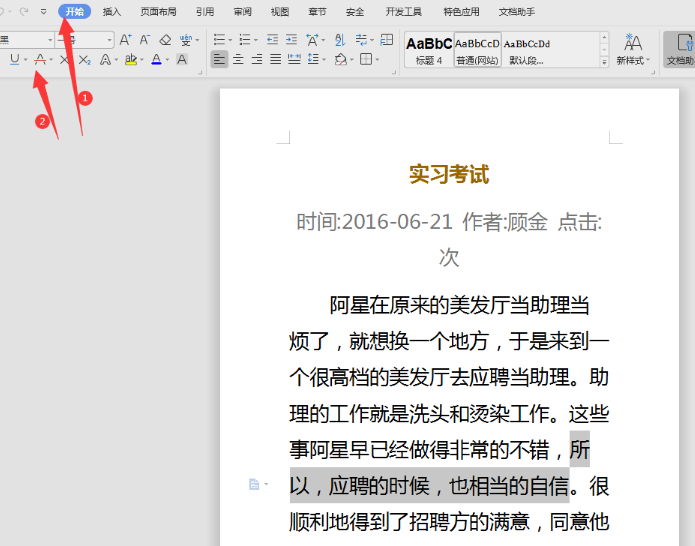Select the 开始 tab
This screenshot has width=695, height=546.
click(74, 12)
